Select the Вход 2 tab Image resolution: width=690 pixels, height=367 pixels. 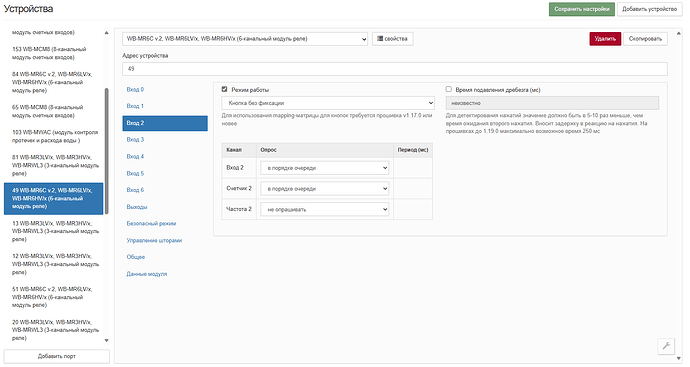tap(165, 123)
